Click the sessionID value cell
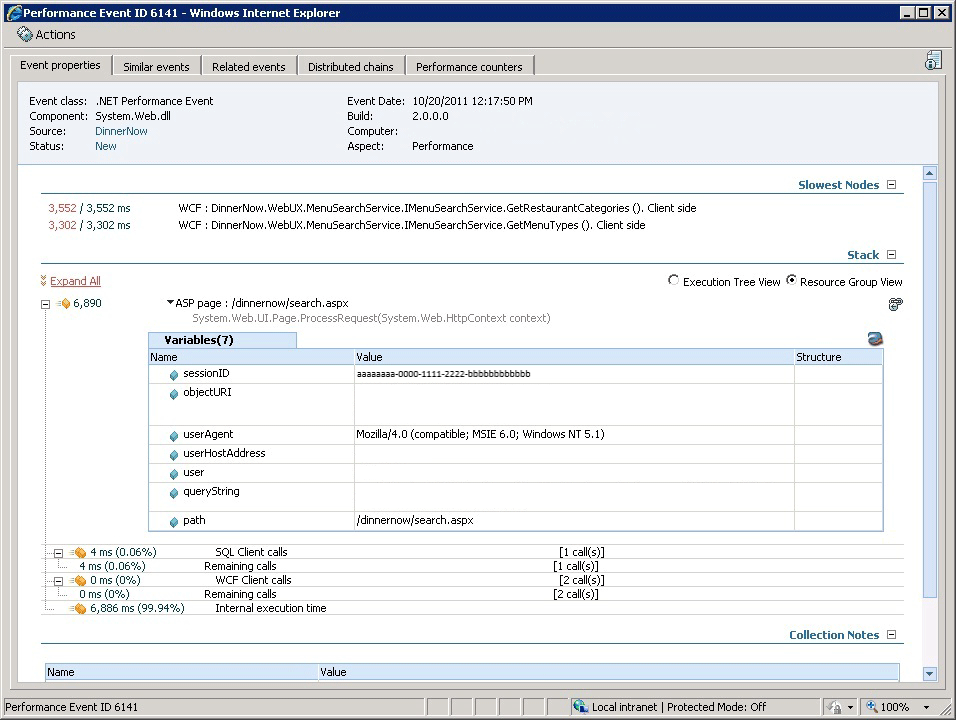Screen dimensions: 956x720 574,374
